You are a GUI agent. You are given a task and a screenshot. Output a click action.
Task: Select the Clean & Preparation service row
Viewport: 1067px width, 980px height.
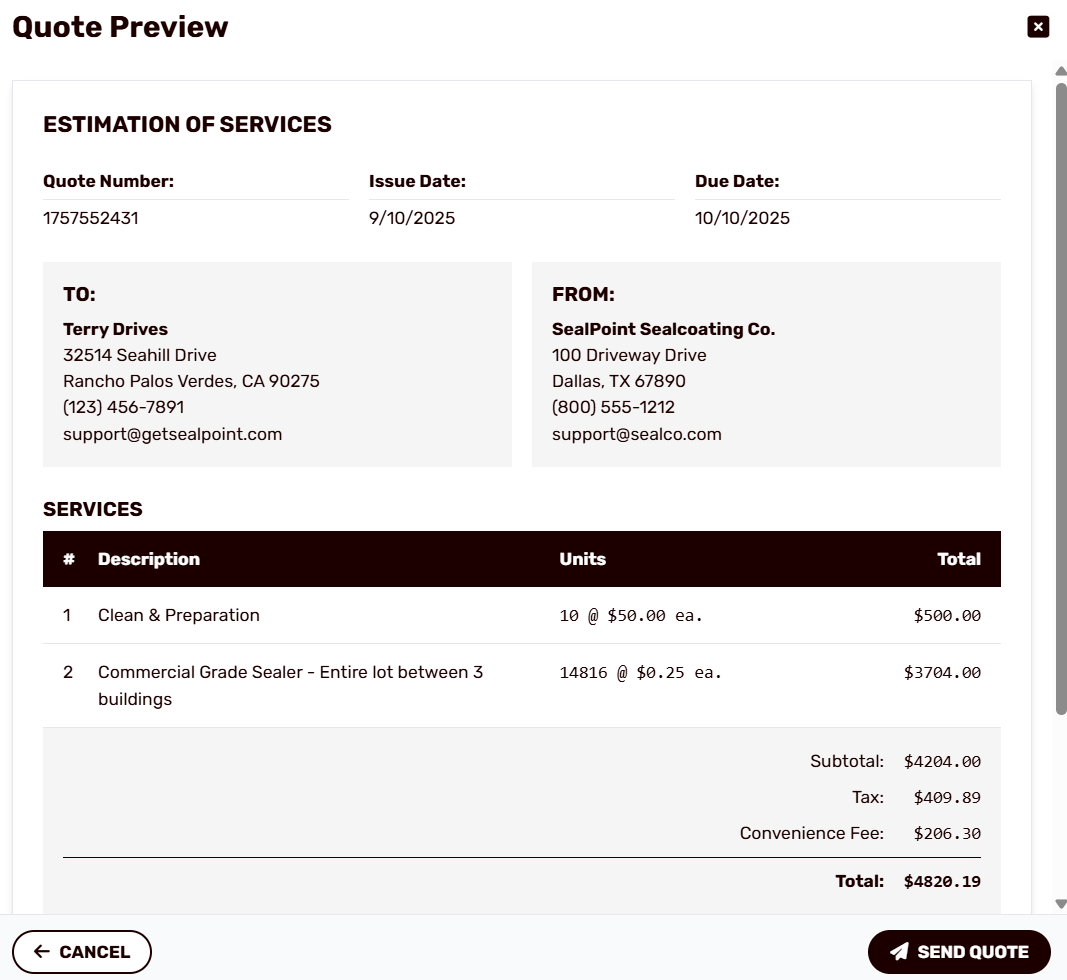pos(522,615)
